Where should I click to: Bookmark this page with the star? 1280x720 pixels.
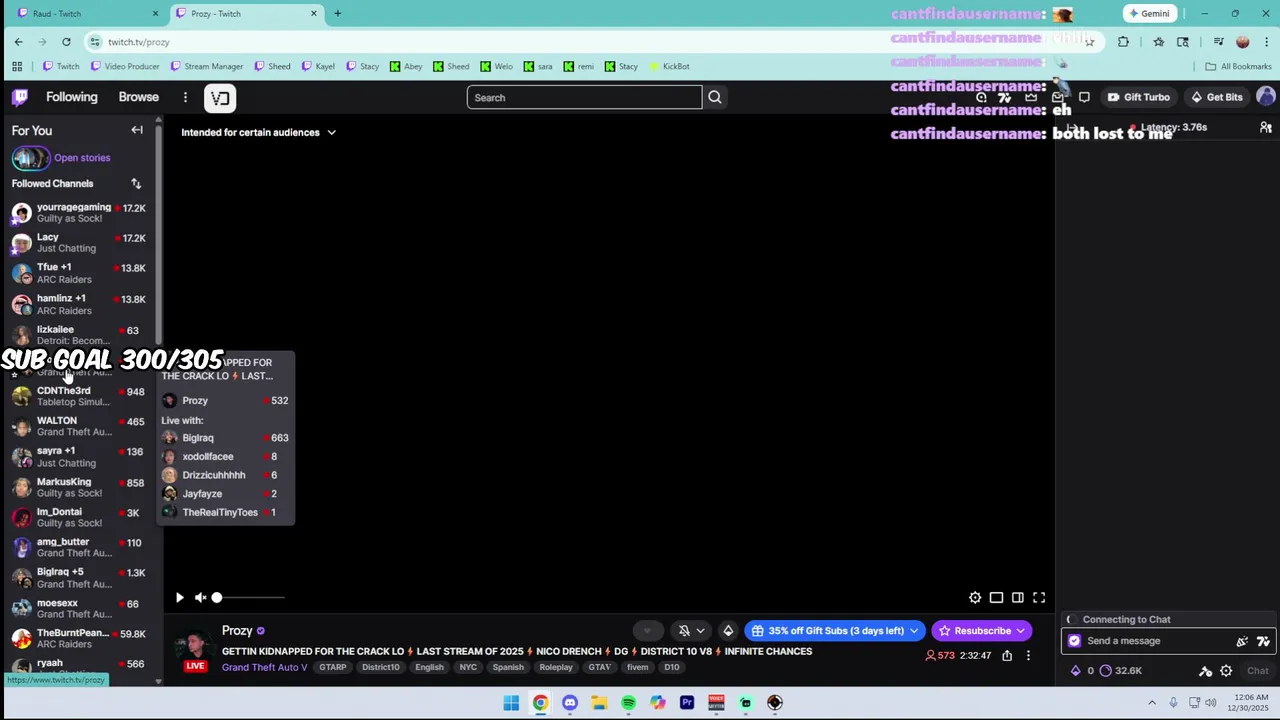[1089, 42]
